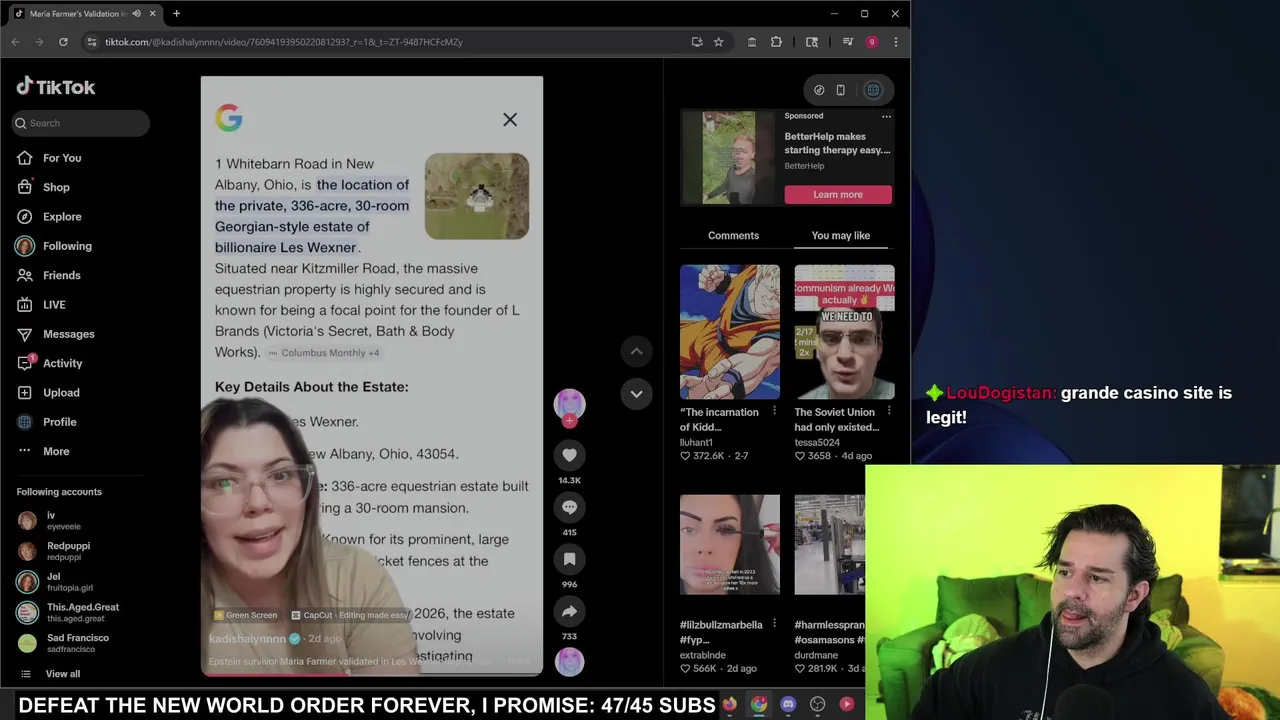Open kadishalynnnn creator username link

click(x=247, y=639)
